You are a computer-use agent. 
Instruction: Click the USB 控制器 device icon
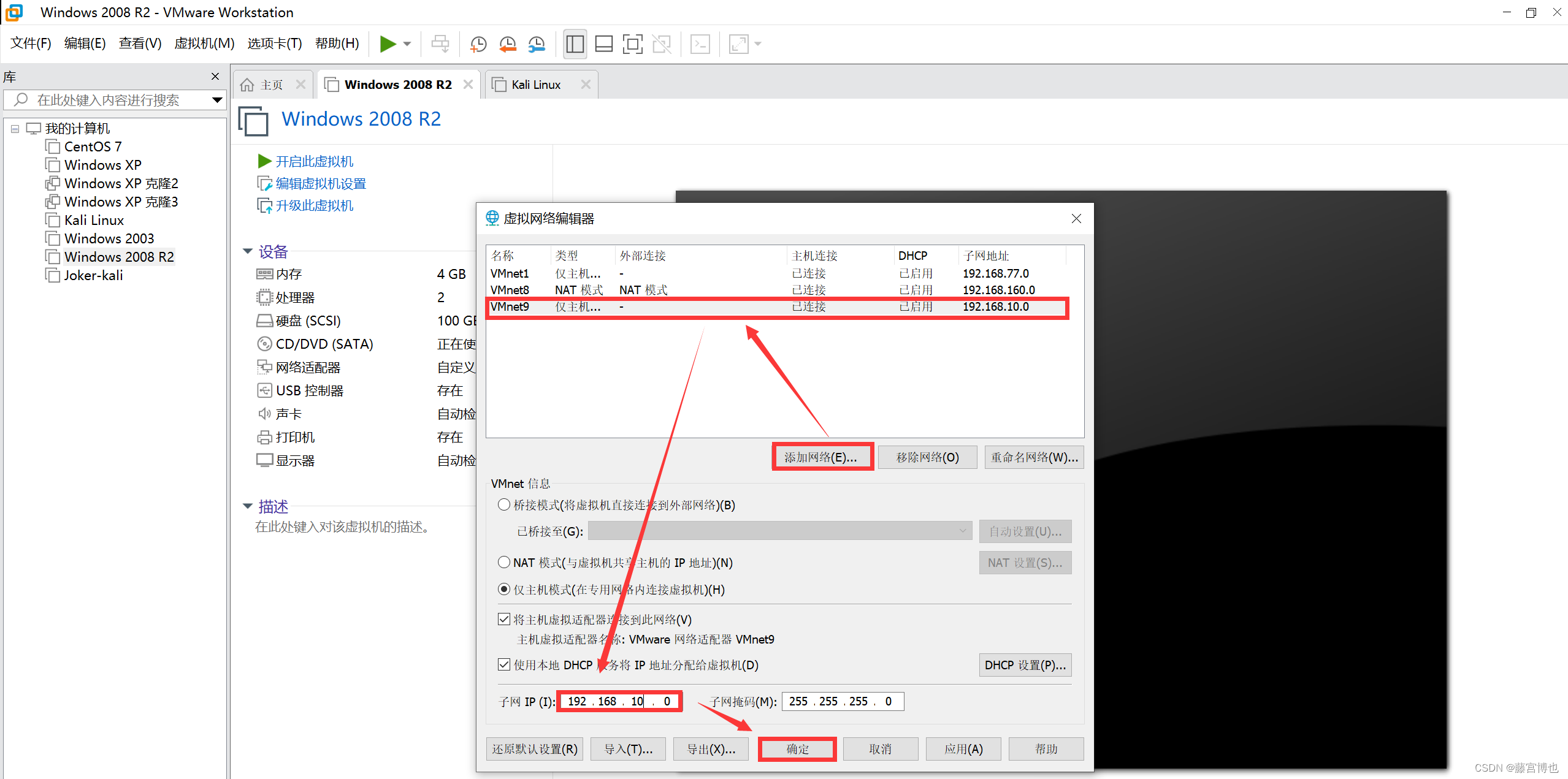[264, 390]
